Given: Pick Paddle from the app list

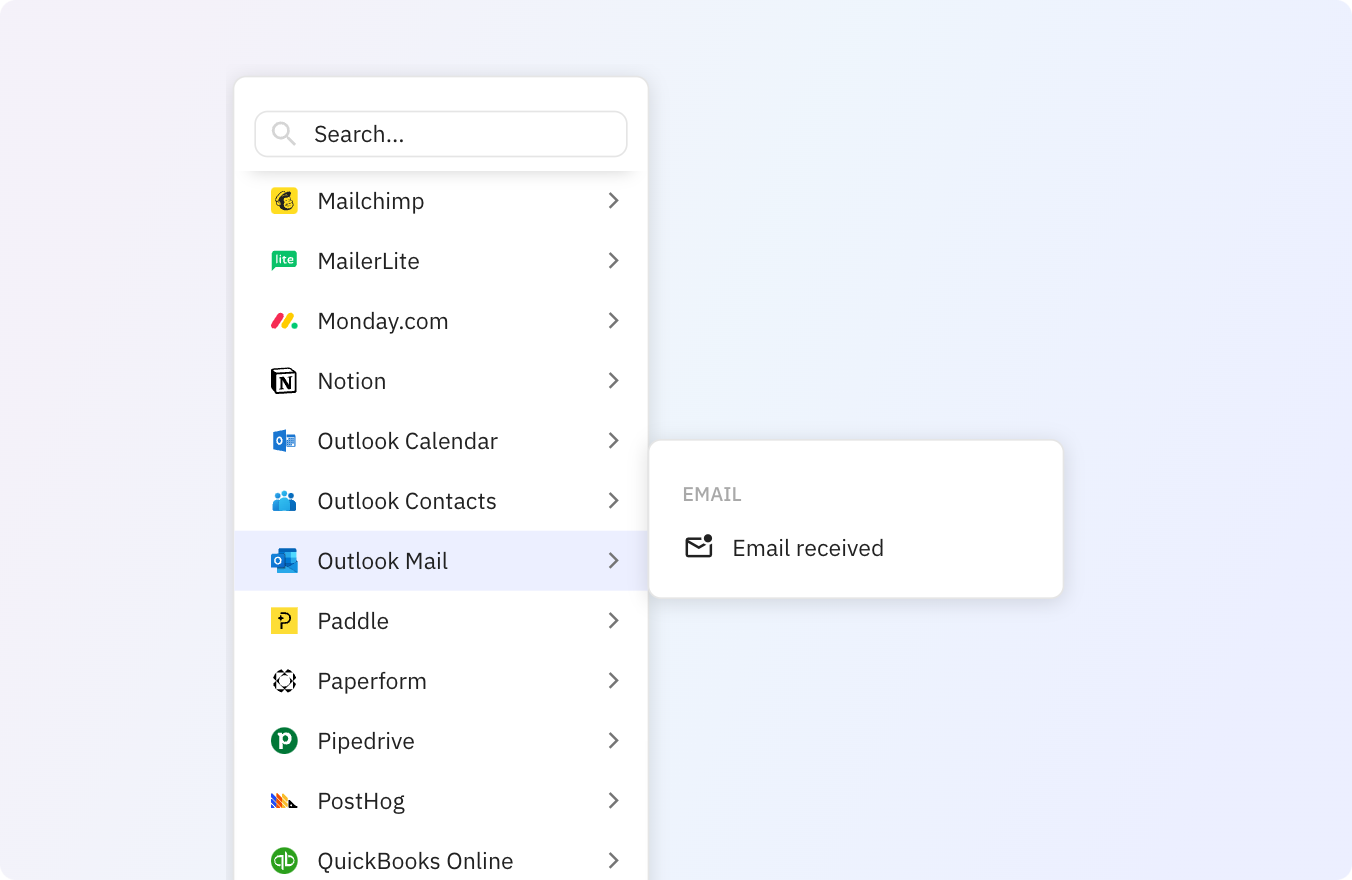Looking at the screenshot, I should pos(441,621).
